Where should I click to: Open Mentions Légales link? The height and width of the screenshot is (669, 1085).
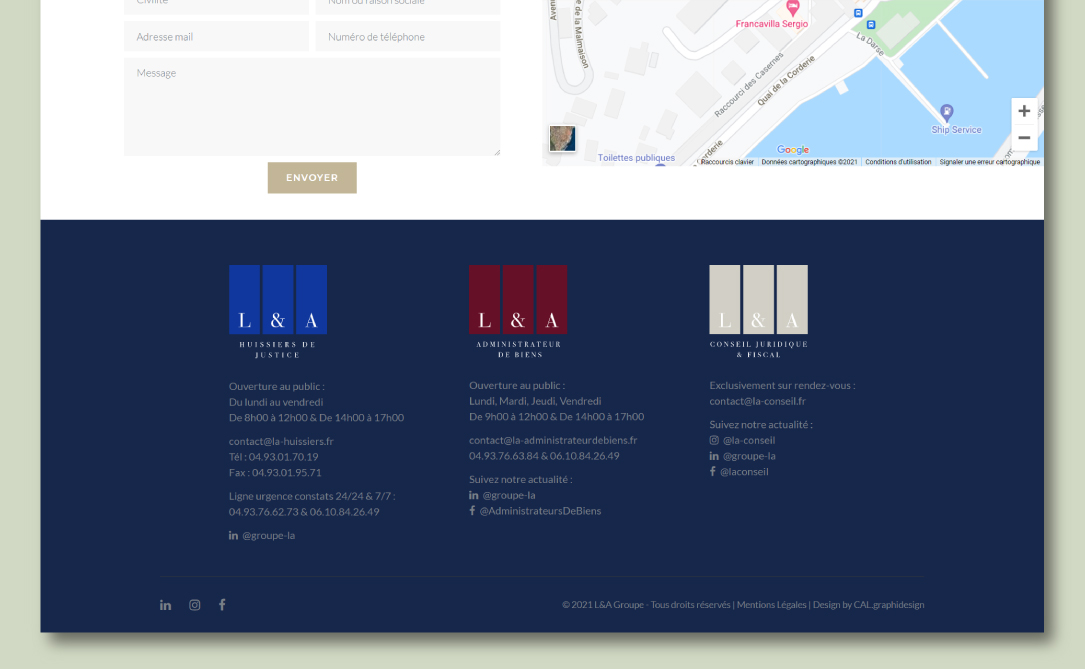click(772, 605)
